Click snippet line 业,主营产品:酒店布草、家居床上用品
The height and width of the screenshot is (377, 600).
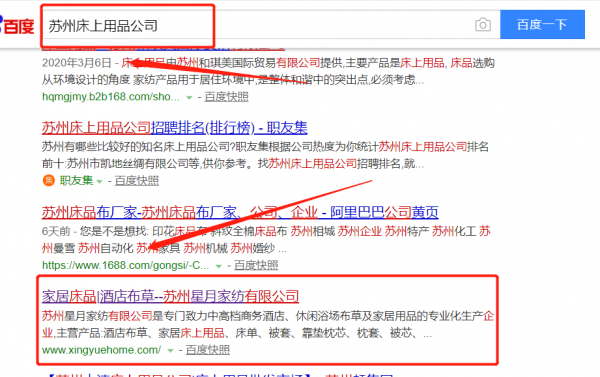tap(237, 333)
